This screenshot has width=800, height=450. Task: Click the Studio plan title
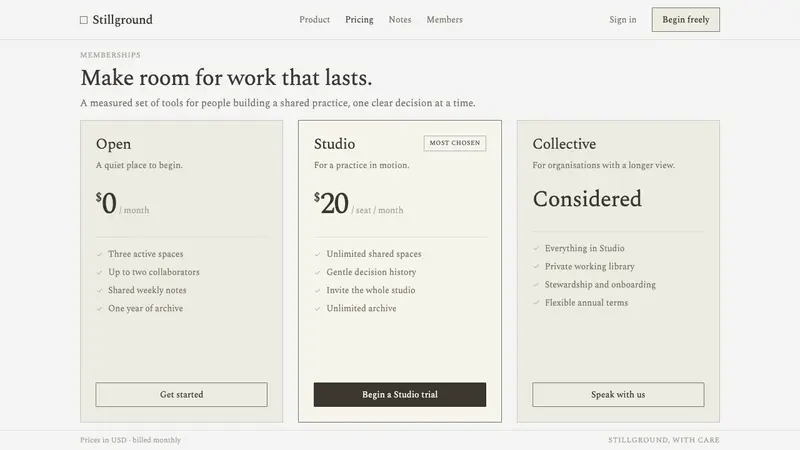click(334, 144)
